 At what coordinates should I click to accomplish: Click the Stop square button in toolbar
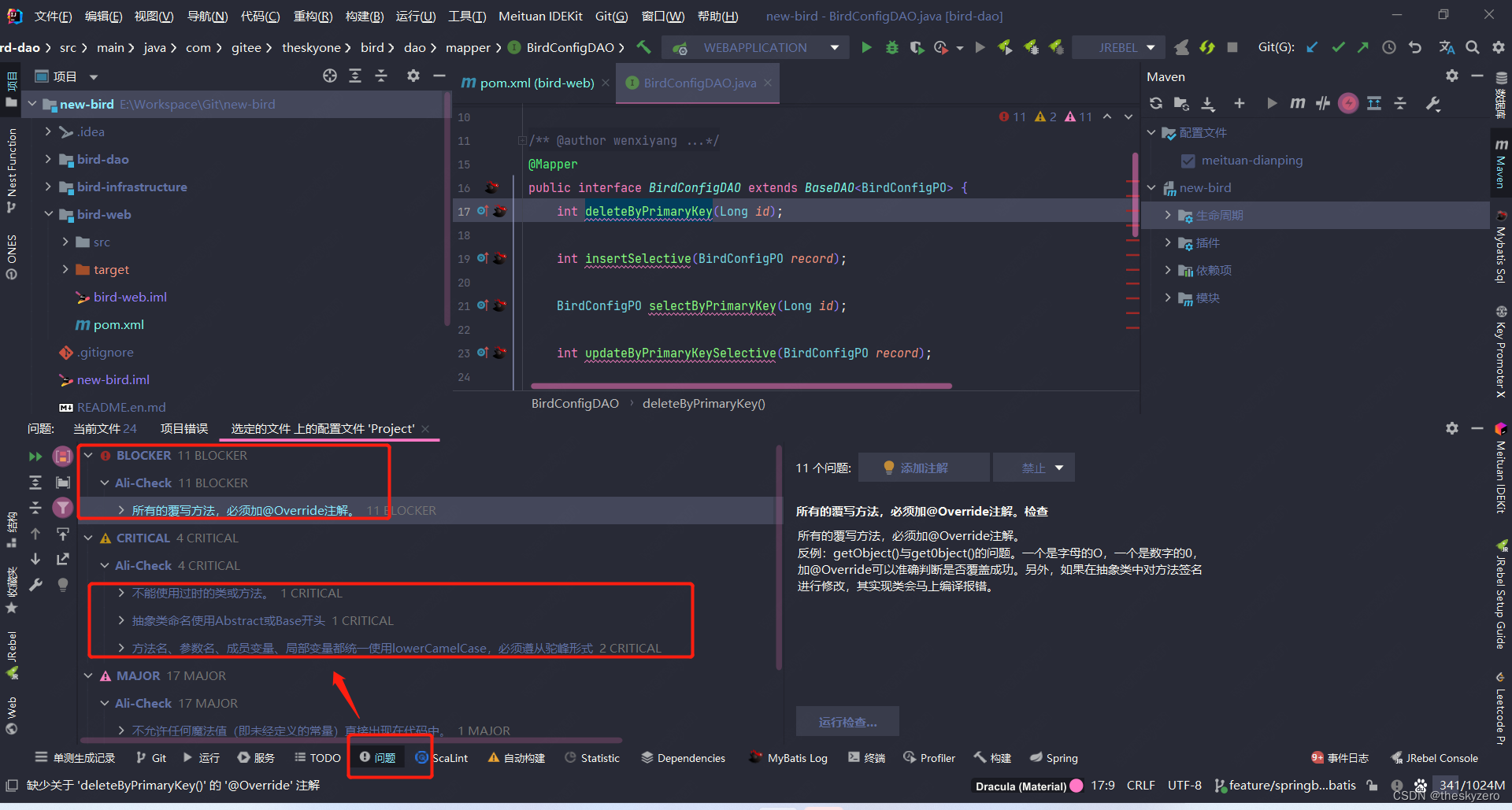coord(1232,47)
